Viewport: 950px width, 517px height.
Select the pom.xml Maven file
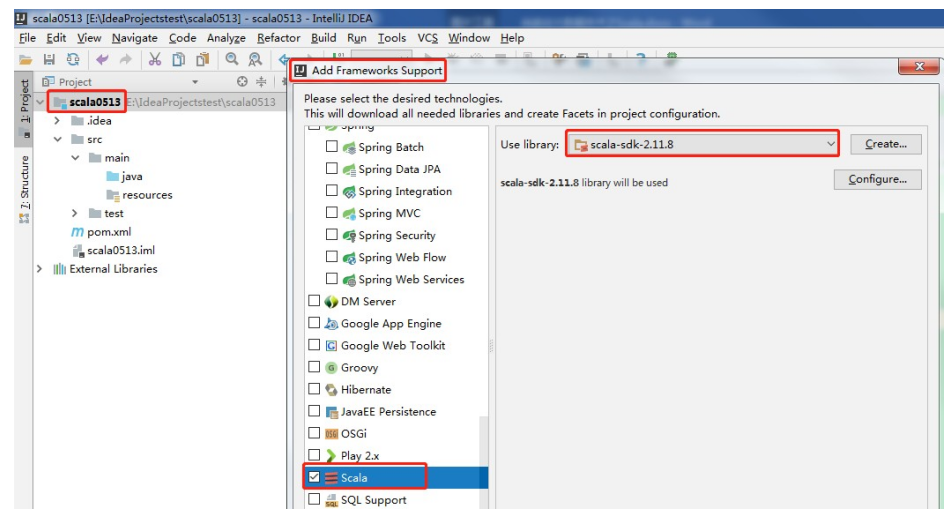tap(101, 232)
